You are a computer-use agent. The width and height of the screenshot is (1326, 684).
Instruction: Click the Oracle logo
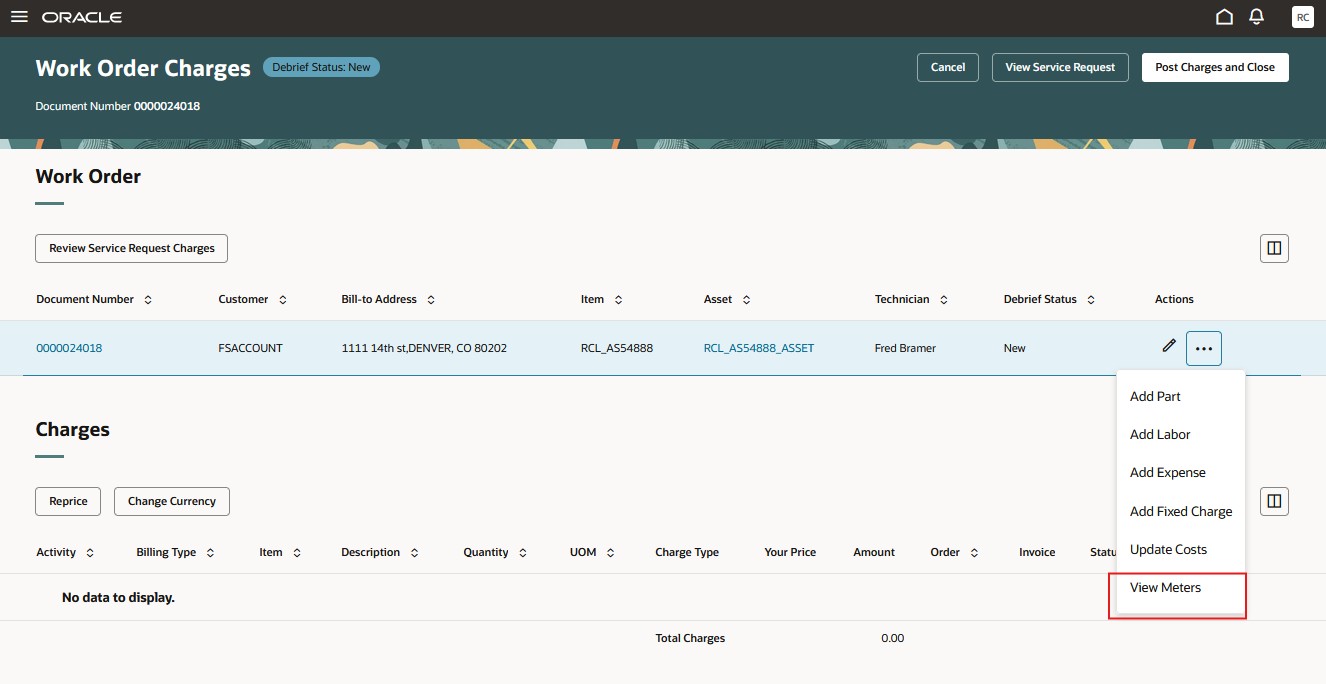tap(82, 17)
